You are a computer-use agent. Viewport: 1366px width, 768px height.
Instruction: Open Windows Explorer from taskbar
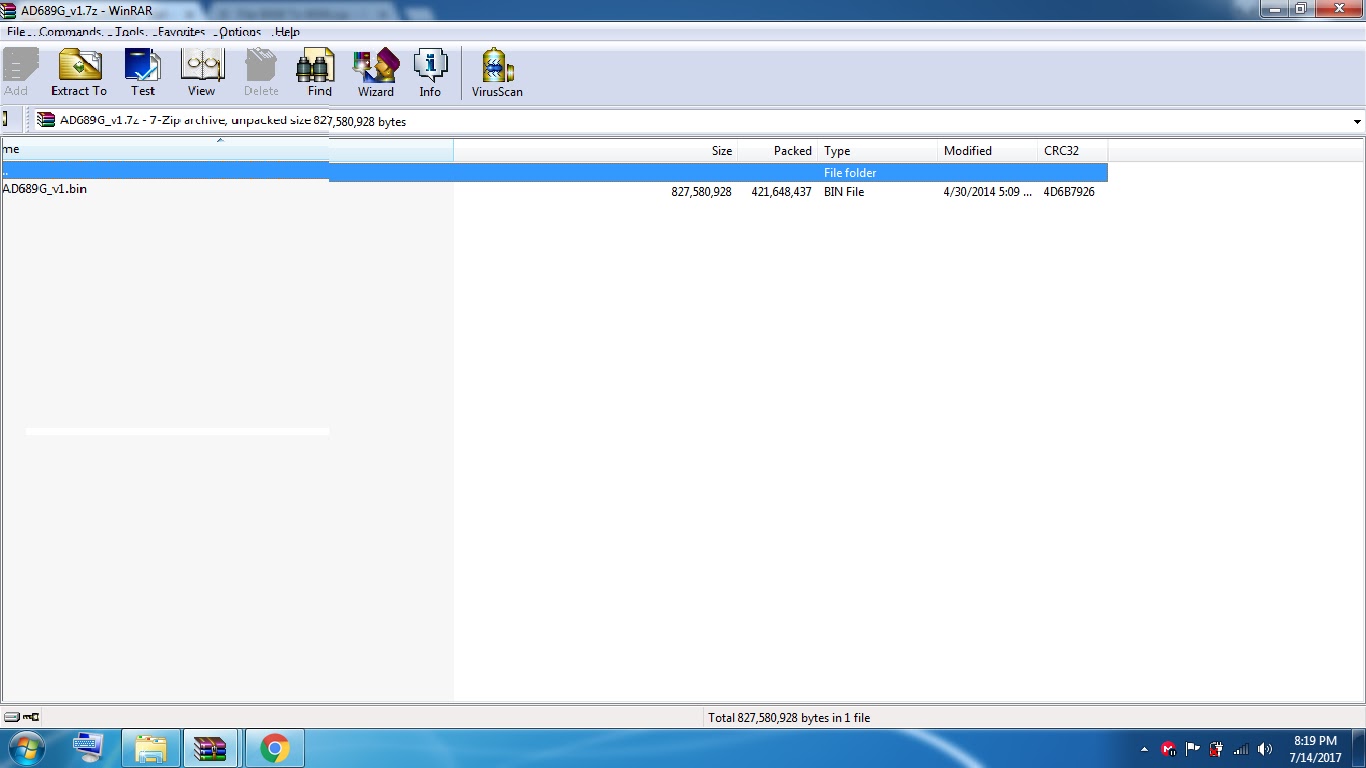(151, 748)
